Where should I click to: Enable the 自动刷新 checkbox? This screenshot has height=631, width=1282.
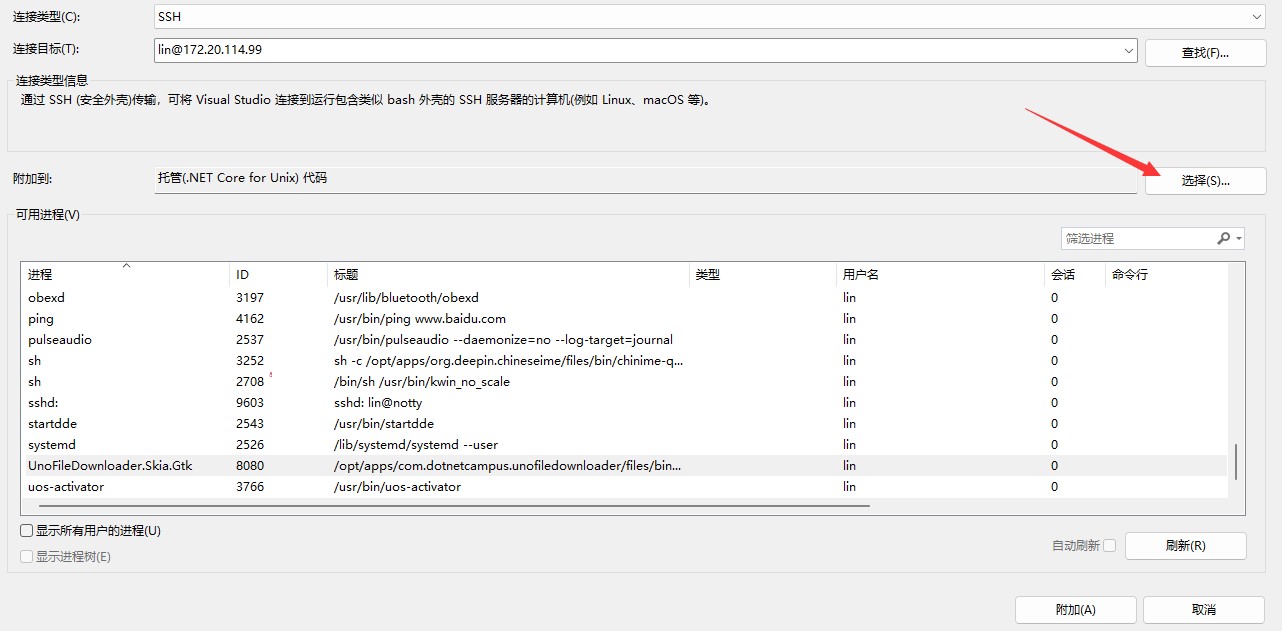tap(1110, 545)
